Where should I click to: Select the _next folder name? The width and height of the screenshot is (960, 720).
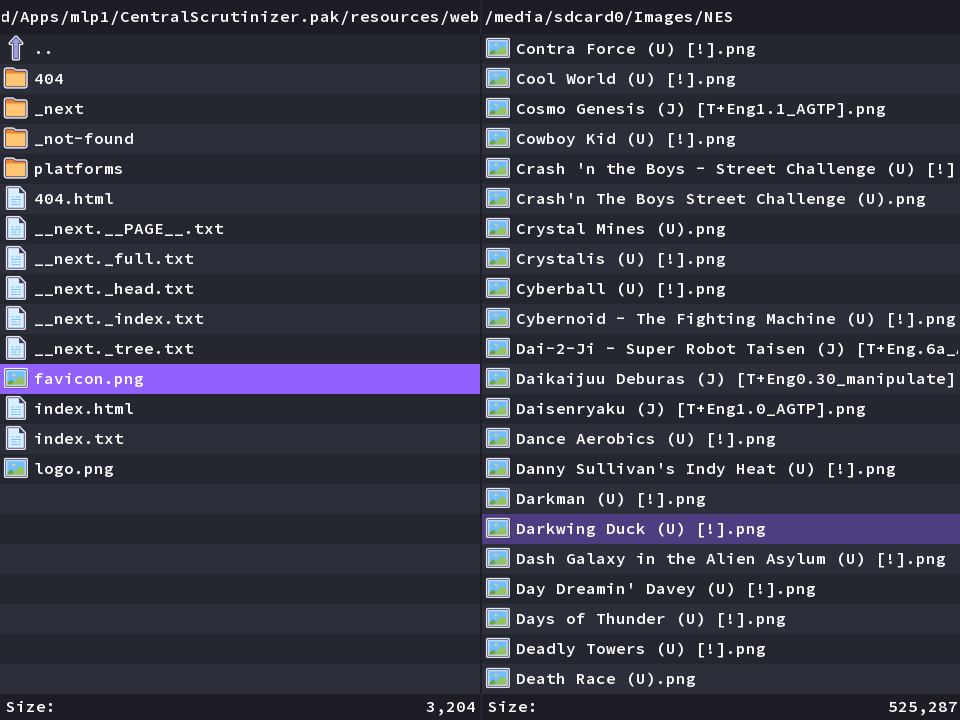59,109
